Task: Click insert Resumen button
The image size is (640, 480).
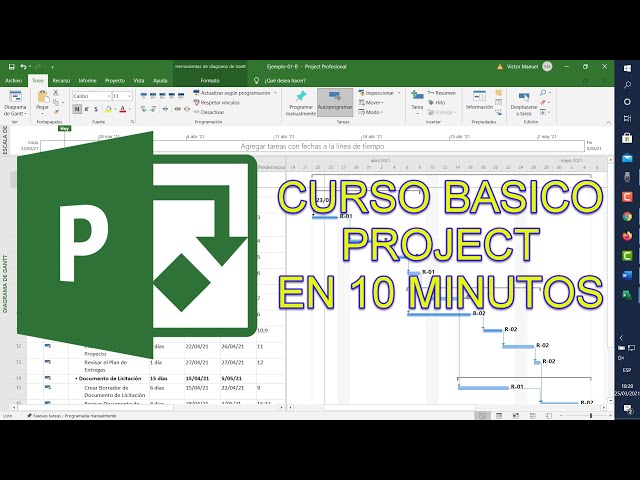Action: (442, 93)
